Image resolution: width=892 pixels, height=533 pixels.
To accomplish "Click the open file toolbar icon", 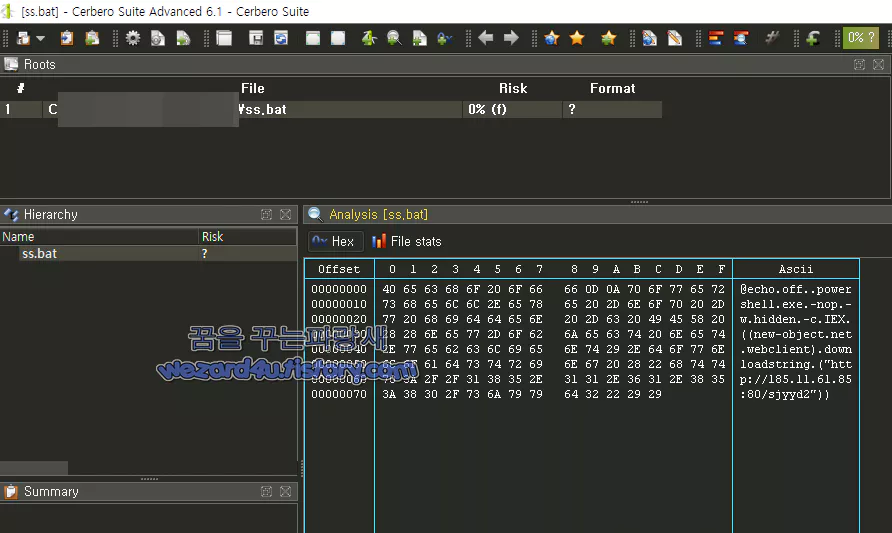I will [x=23, y=38].
